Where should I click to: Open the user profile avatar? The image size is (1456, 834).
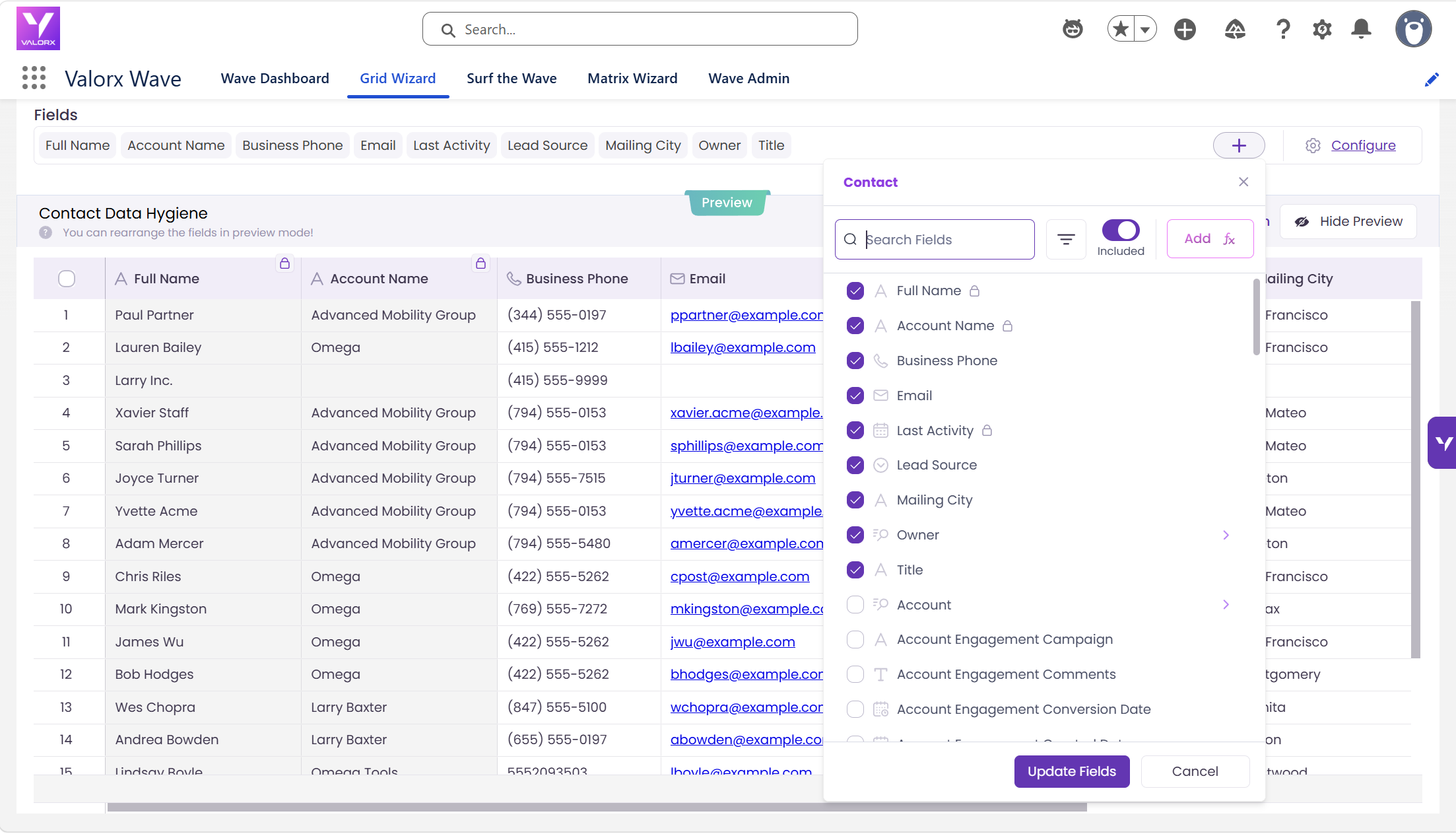pos(1413,29)
